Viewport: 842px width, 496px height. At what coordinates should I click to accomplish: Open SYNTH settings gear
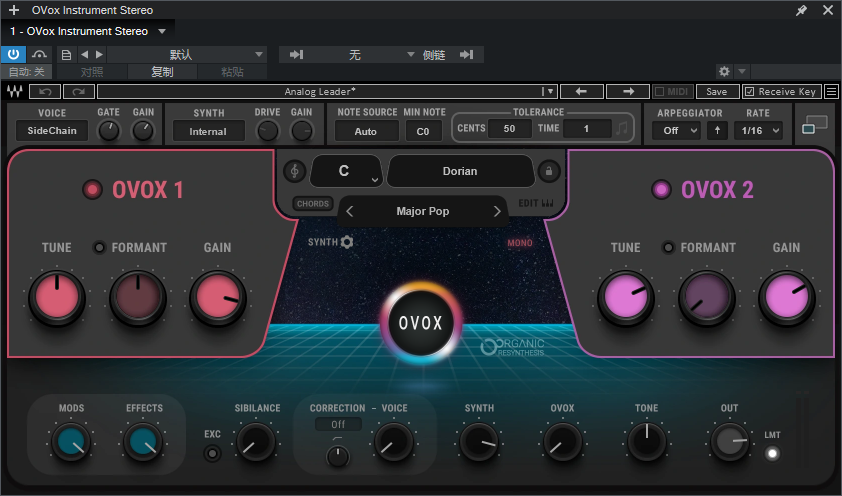tap(347, 242)
